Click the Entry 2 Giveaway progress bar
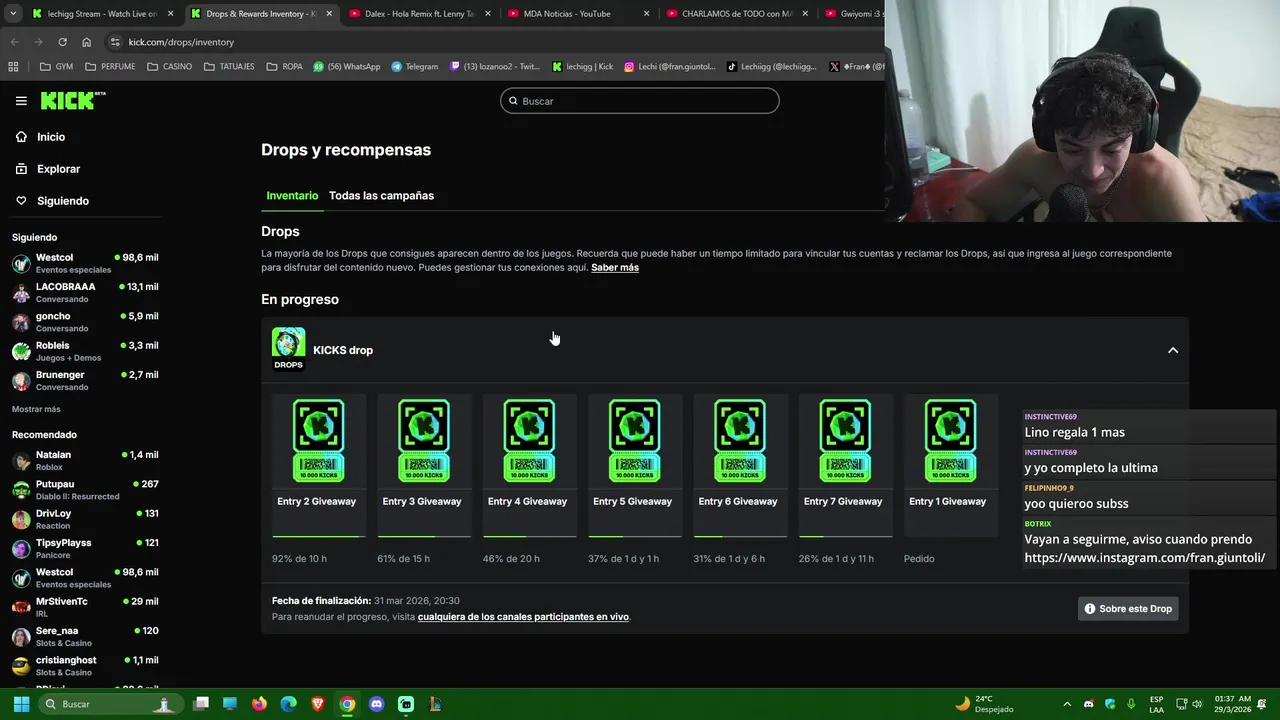The height and width of the screenshot is (720, 1280). point(319,537)
